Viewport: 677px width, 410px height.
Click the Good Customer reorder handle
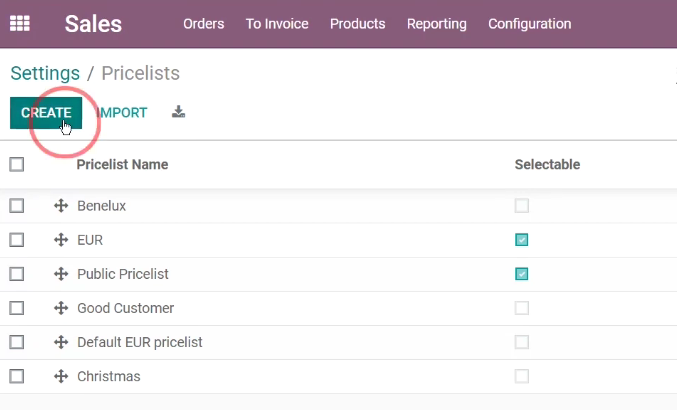[x=61, y=308]
